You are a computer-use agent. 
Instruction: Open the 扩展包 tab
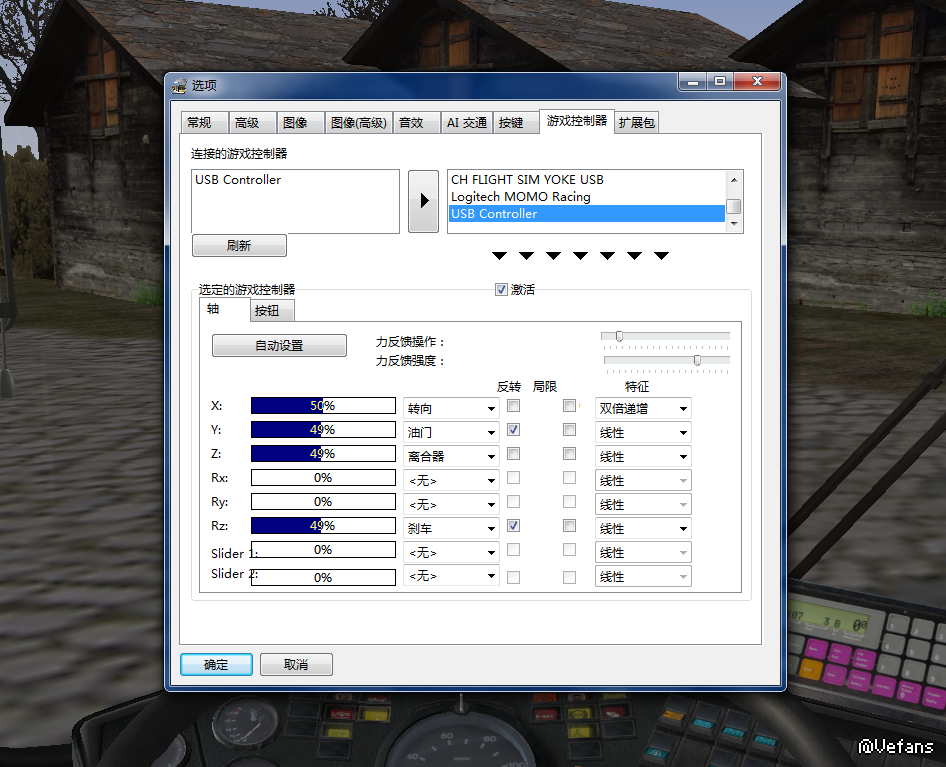[636, 123]
